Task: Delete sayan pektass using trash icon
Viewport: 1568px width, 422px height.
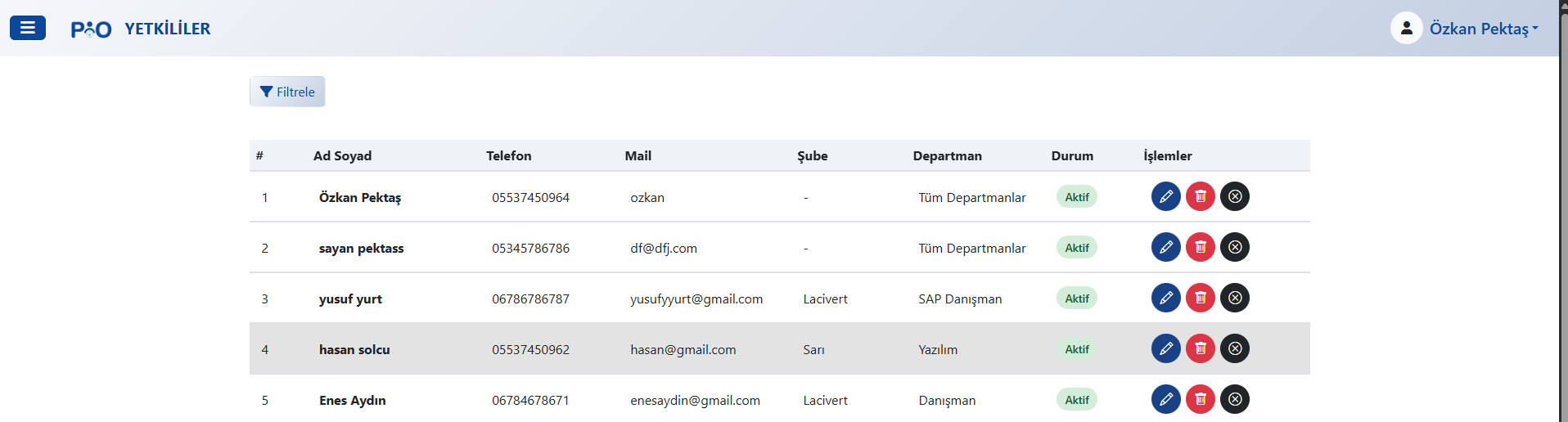Action: tap(1200, 247)
